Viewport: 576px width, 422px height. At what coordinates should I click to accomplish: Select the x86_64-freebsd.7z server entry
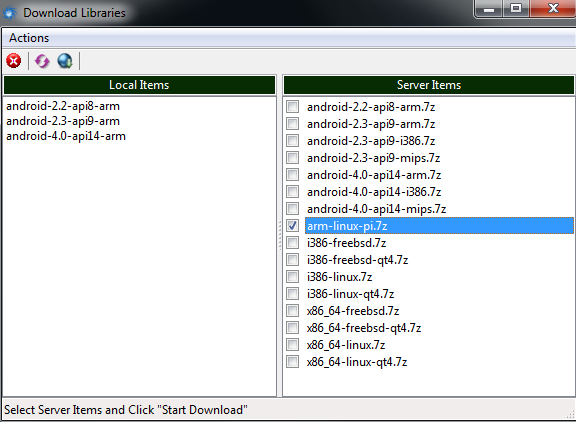point(353,311)
